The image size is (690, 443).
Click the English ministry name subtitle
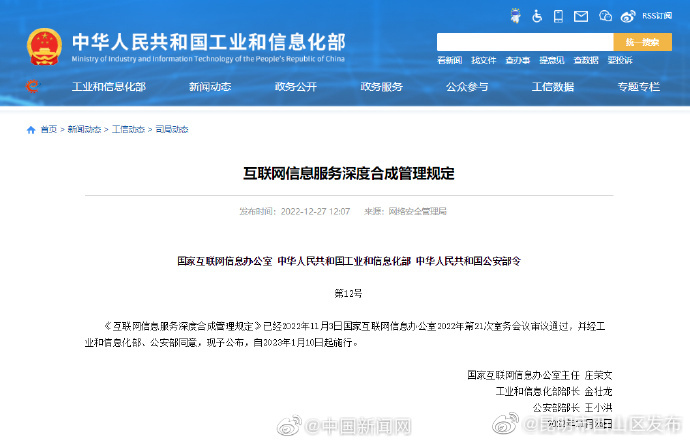coord(208,59)
